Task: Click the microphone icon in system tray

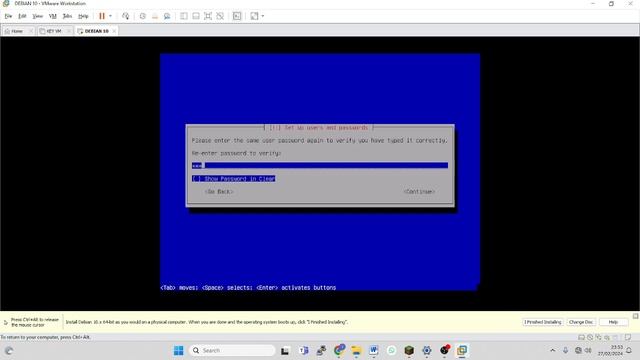Action: pos(566,351)
